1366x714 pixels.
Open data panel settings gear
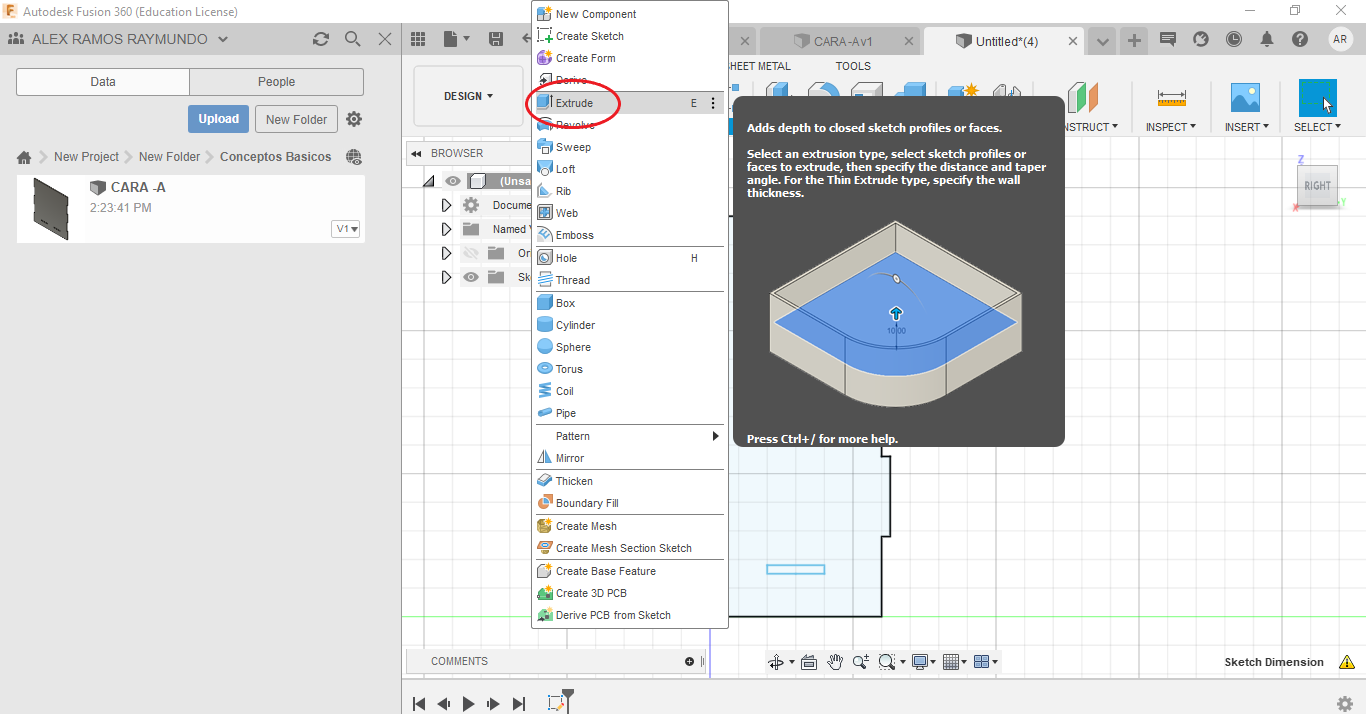coord(354,119)
